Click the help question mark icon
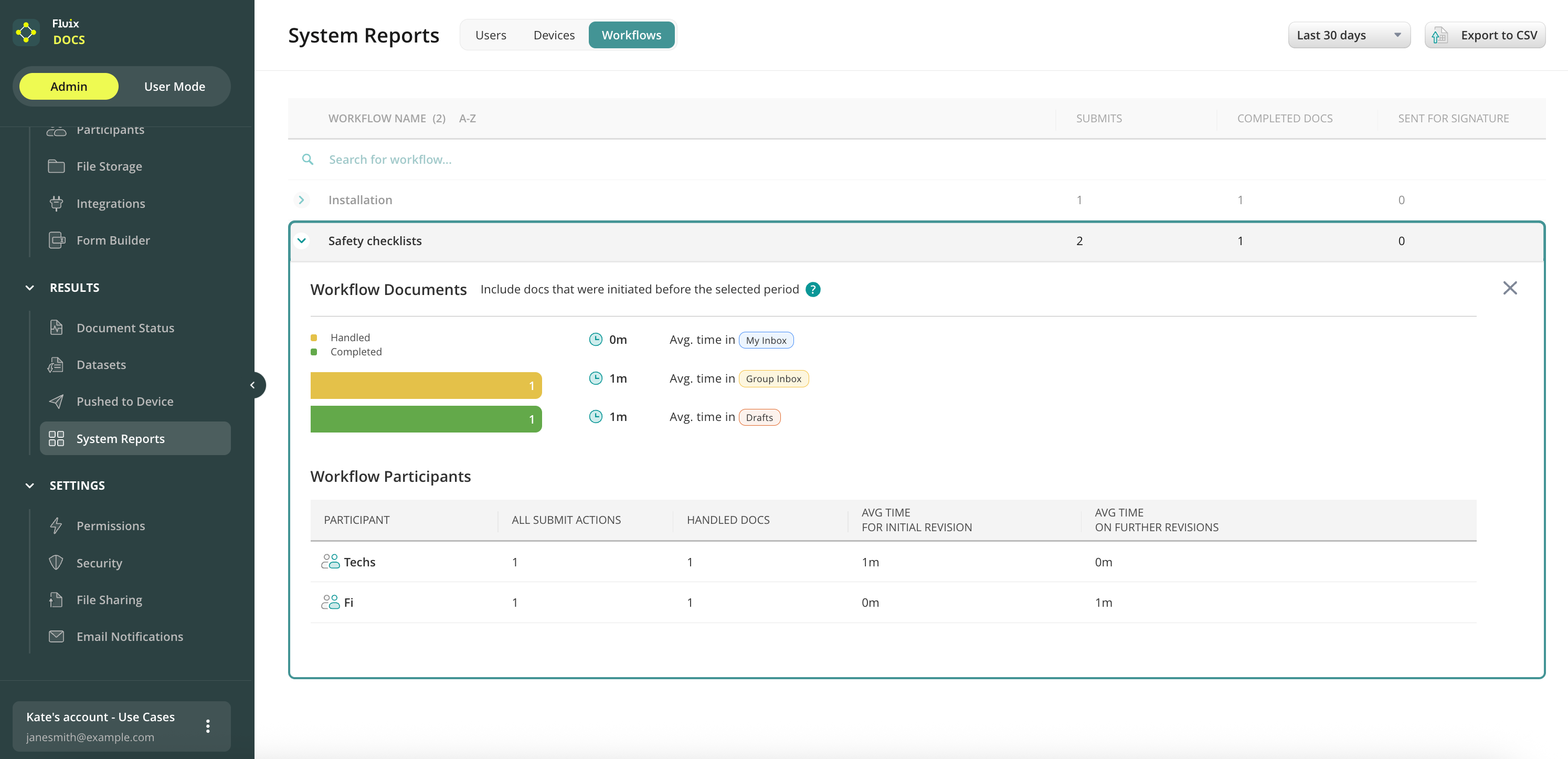This screenshot has height=759, width=1568. (x=813, y=289)
